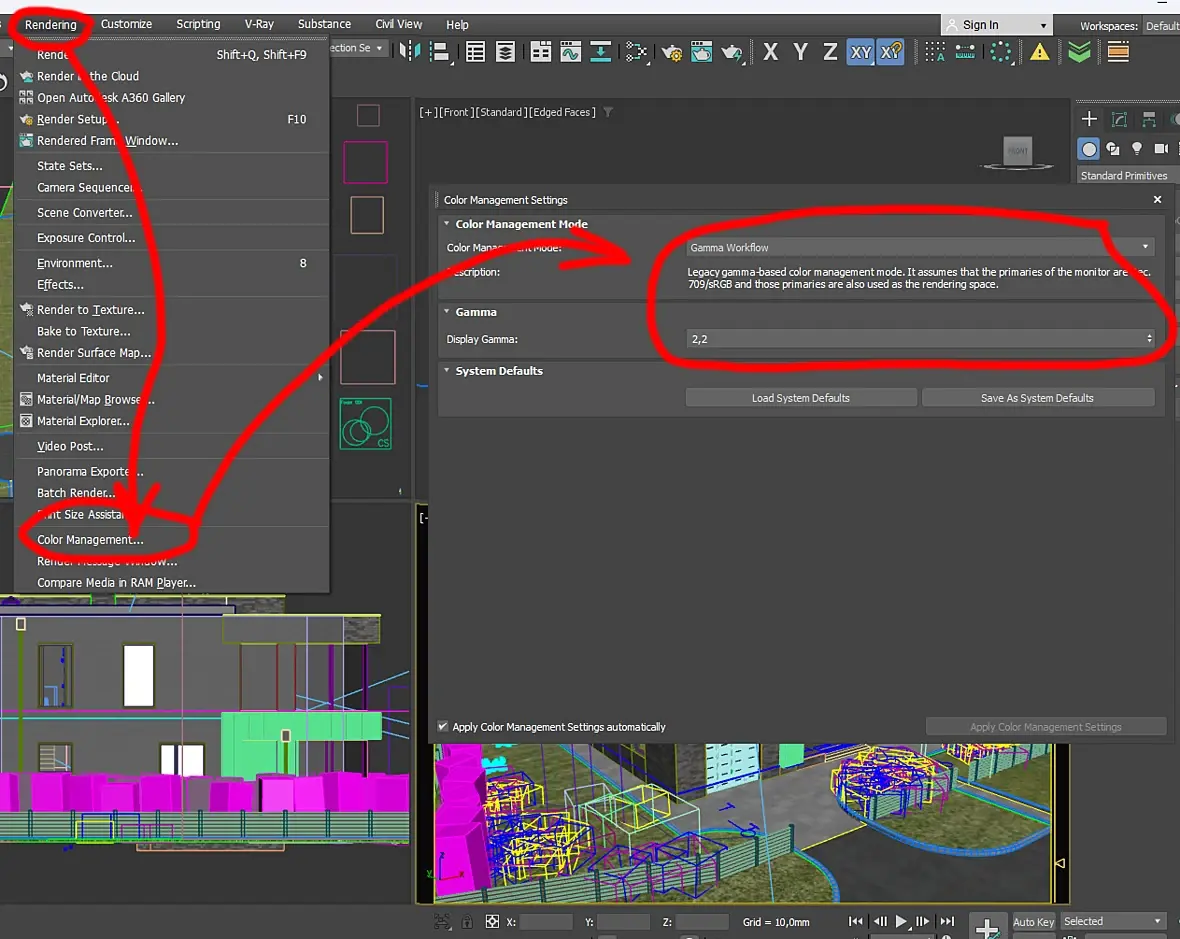Image resolution: width=1180 pixels, height=939 pixels.
Task: Click Load System Defaults button
Action: (x=801, y=397)
